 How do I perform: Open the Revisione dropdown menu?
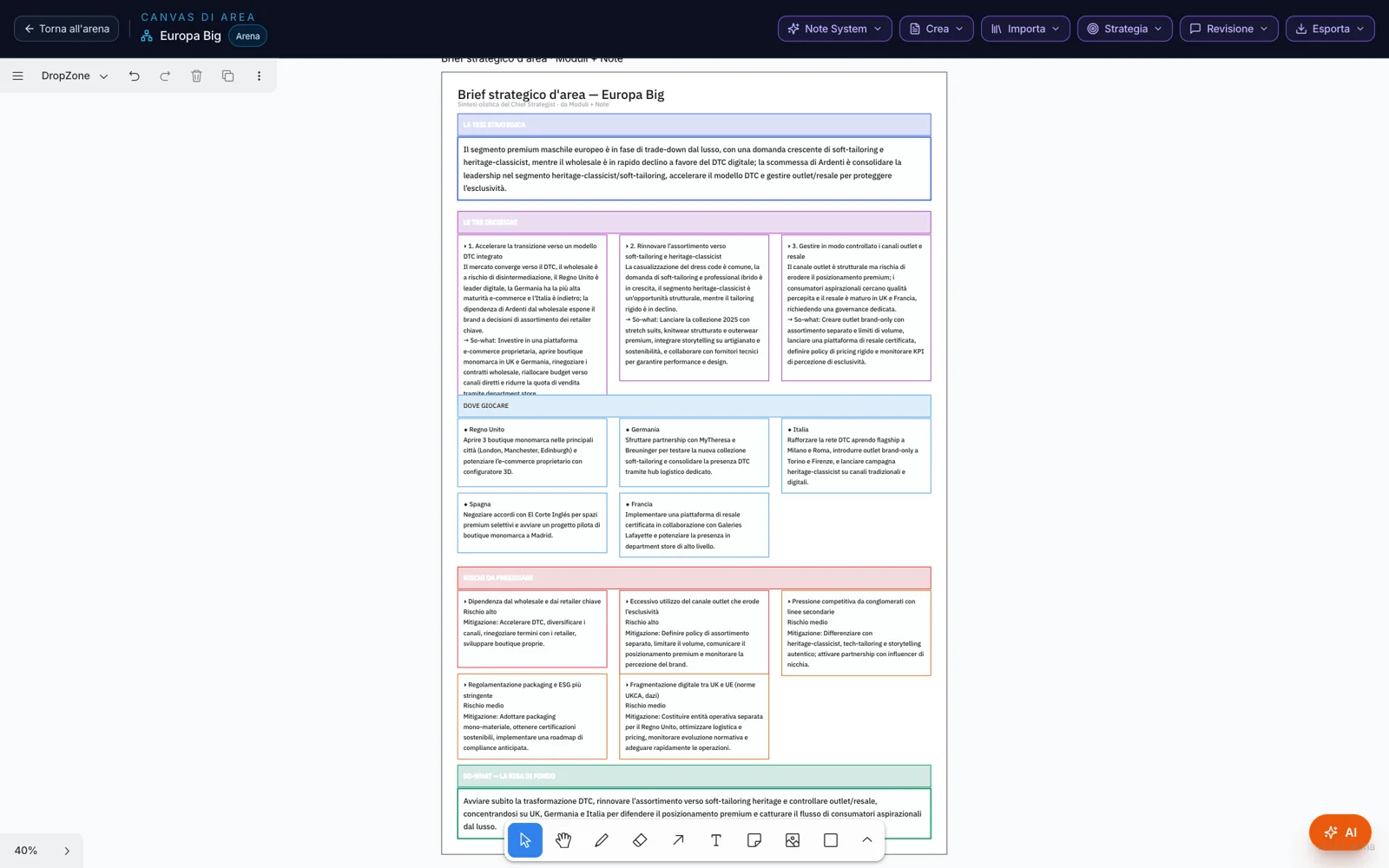point(1229,29)
